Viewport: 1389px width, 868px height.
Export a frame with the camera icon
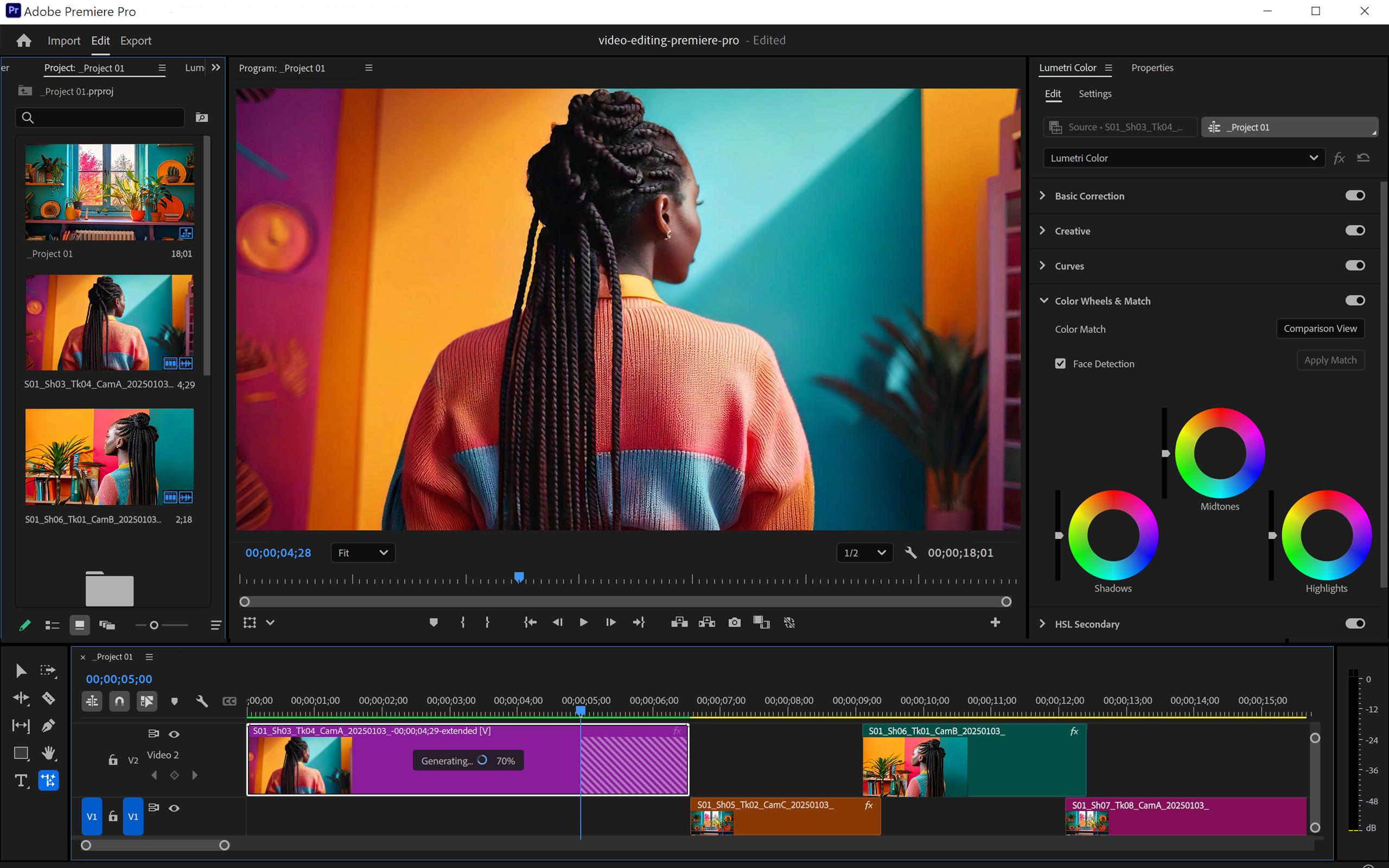(x=734, y=622)
